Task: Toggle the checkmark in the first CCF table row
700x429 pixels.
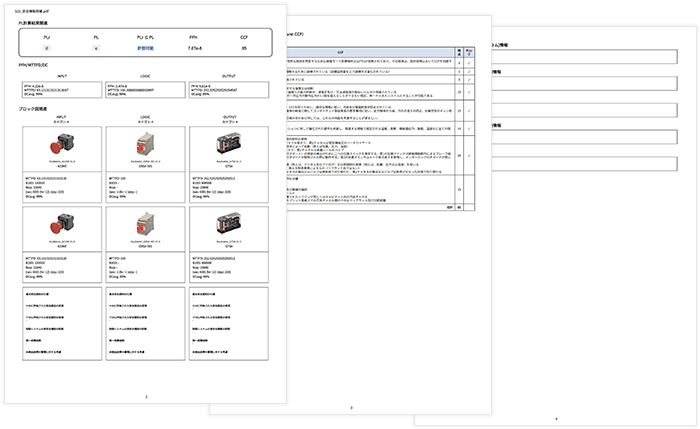Action: pos(469,63)
